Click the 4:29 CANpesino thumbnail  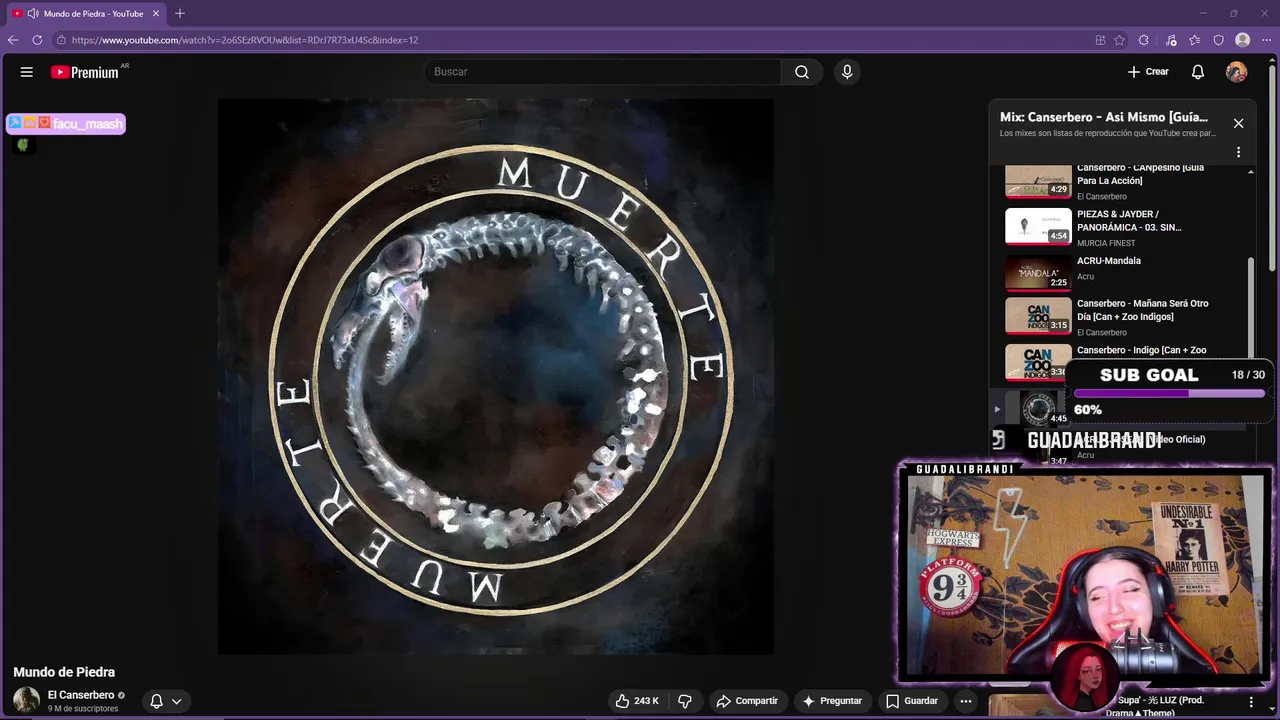[x=1038, y=182]
